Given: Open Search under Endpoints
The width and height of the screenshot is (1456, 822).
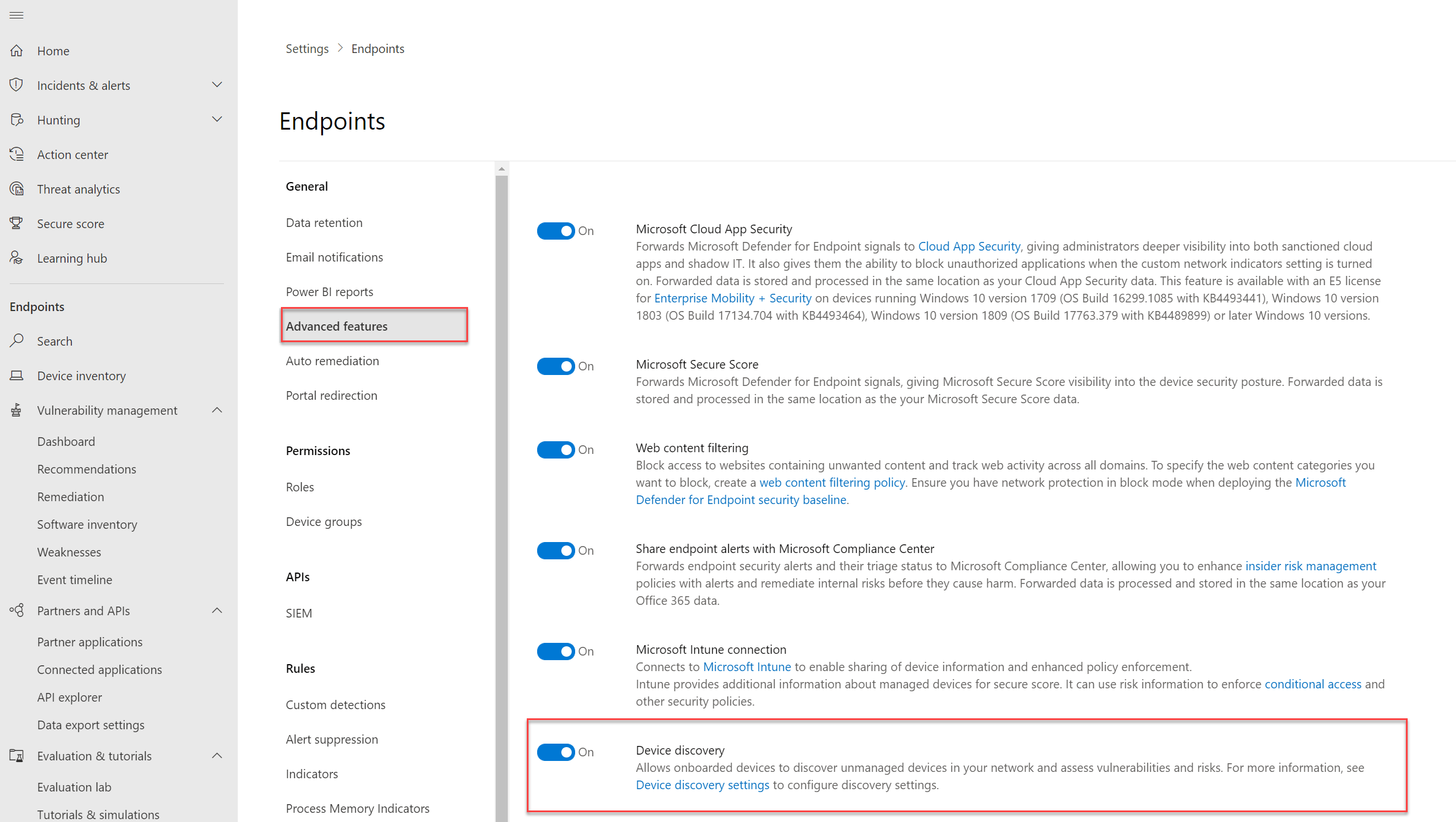Looking at the screenshot, I should tap(55, 341).
